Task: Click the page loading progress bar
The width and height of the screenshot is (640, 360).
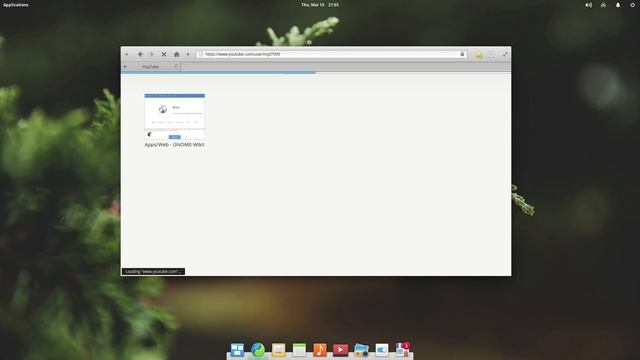Action: [x=218, y=72]
